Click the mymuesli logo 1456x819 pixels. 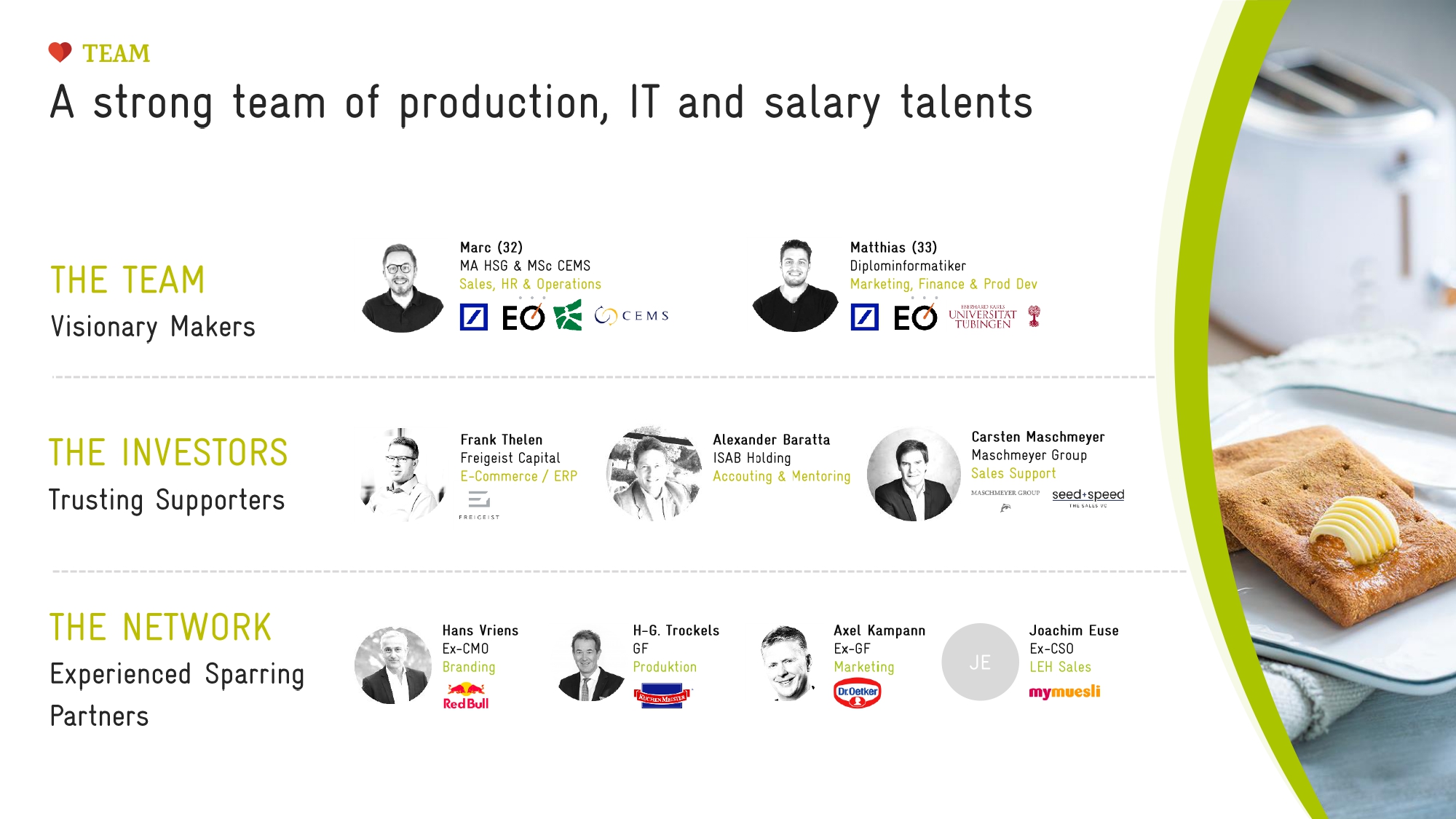click(1064, 692)
